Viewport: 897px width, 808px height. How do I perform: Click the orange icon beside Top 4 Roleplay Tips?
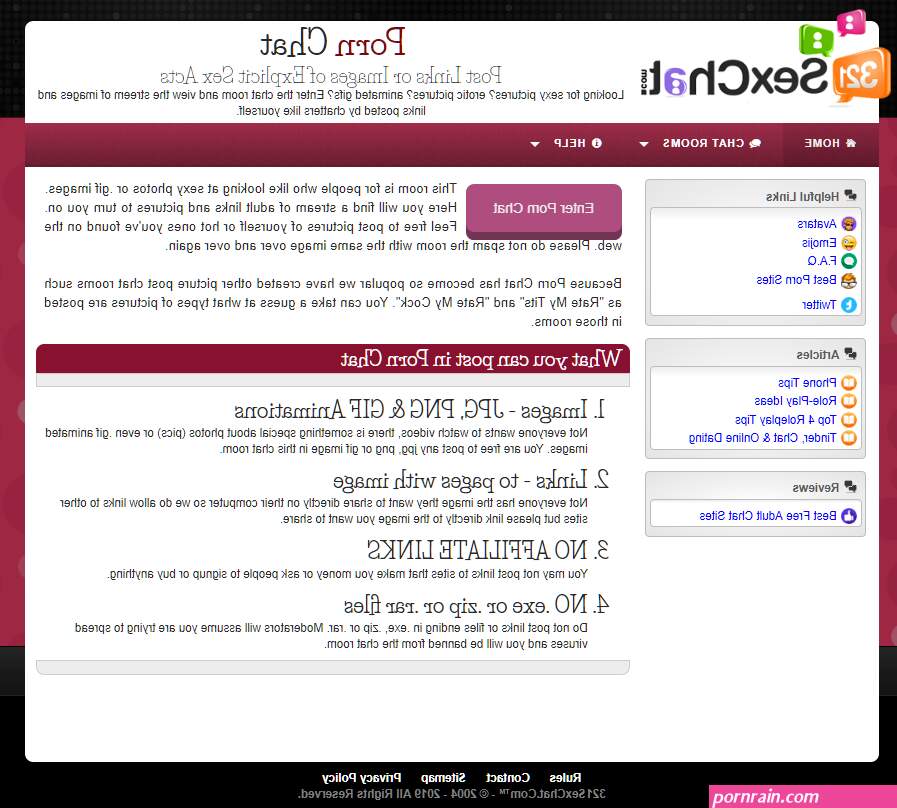(x=849, y=419)
